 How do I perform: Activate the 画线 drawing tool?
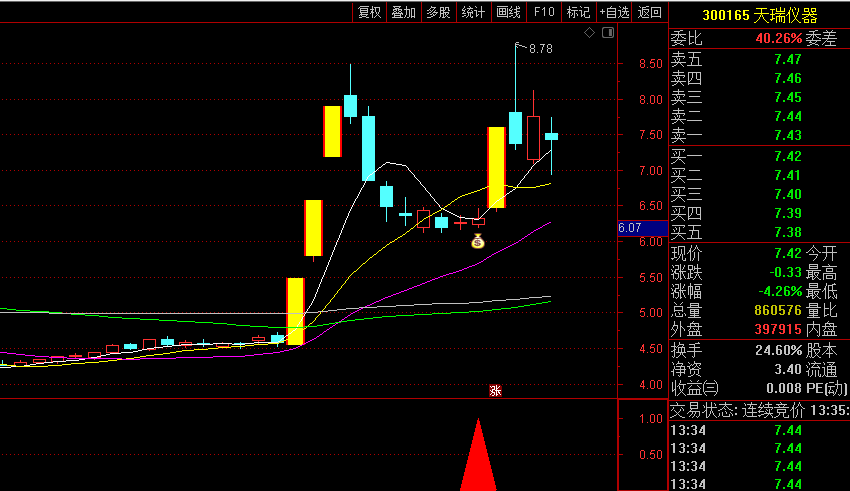point(508,12)
